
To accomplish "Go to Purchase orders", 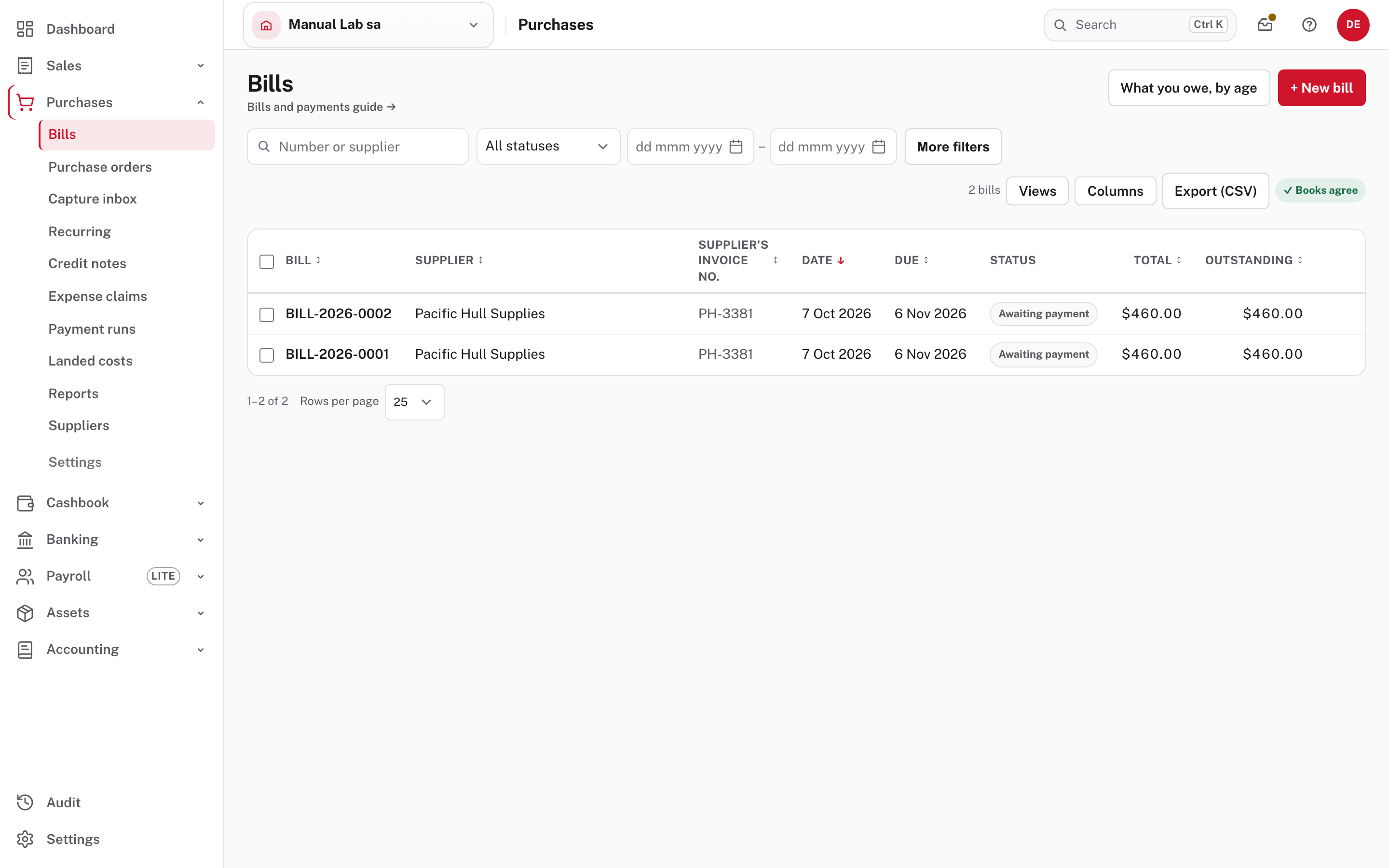I will [100, 167].
